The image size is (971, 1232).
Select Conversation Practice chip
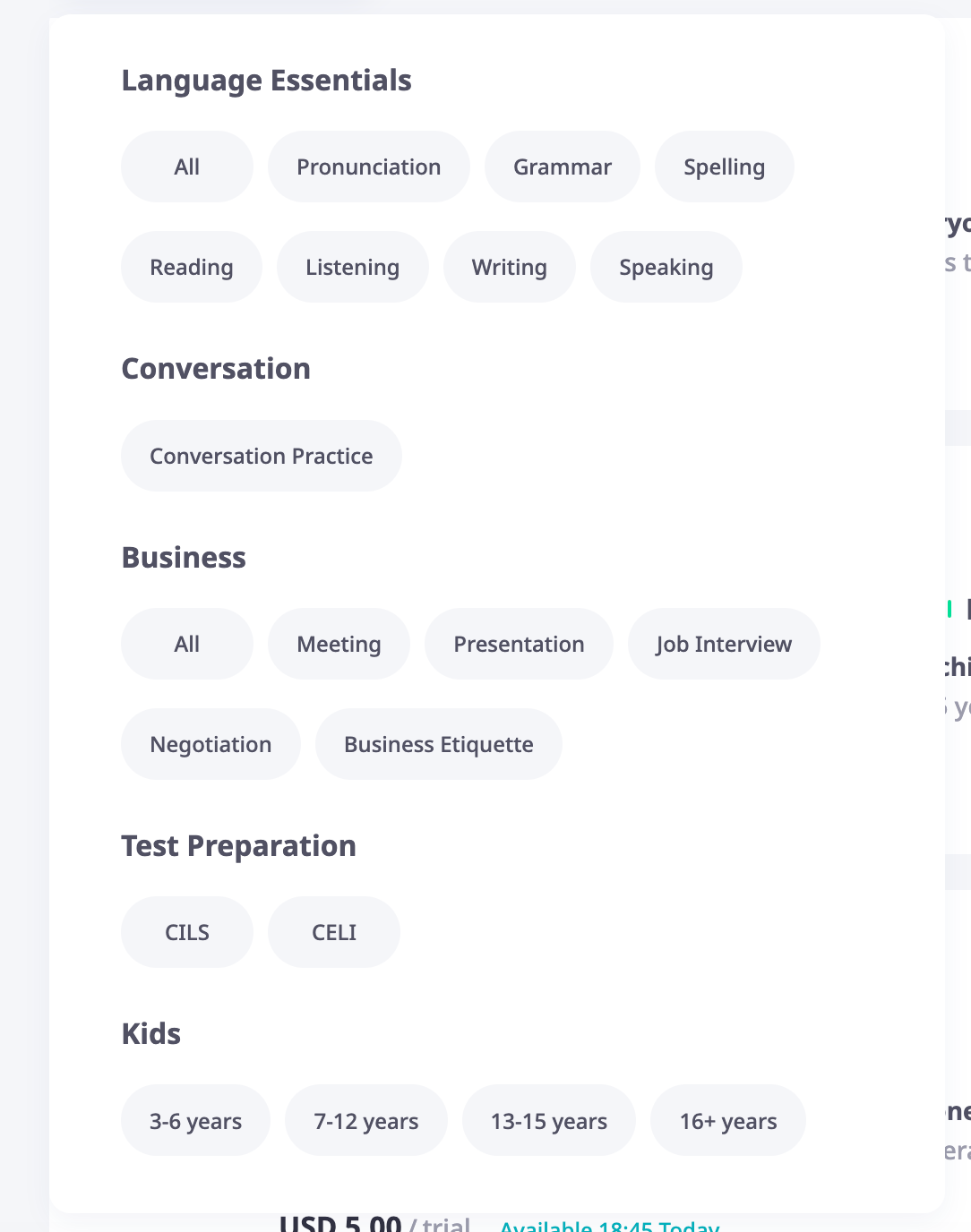click(262, 456)
